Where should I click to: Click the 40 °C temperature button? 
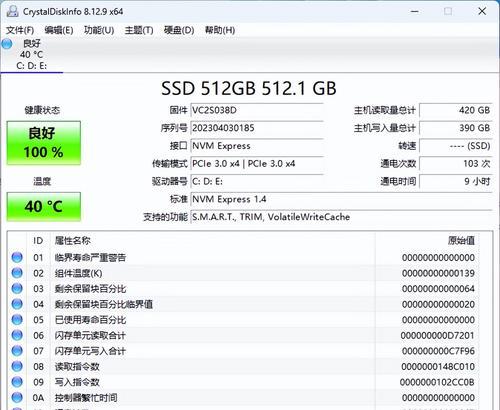point(44,206)
